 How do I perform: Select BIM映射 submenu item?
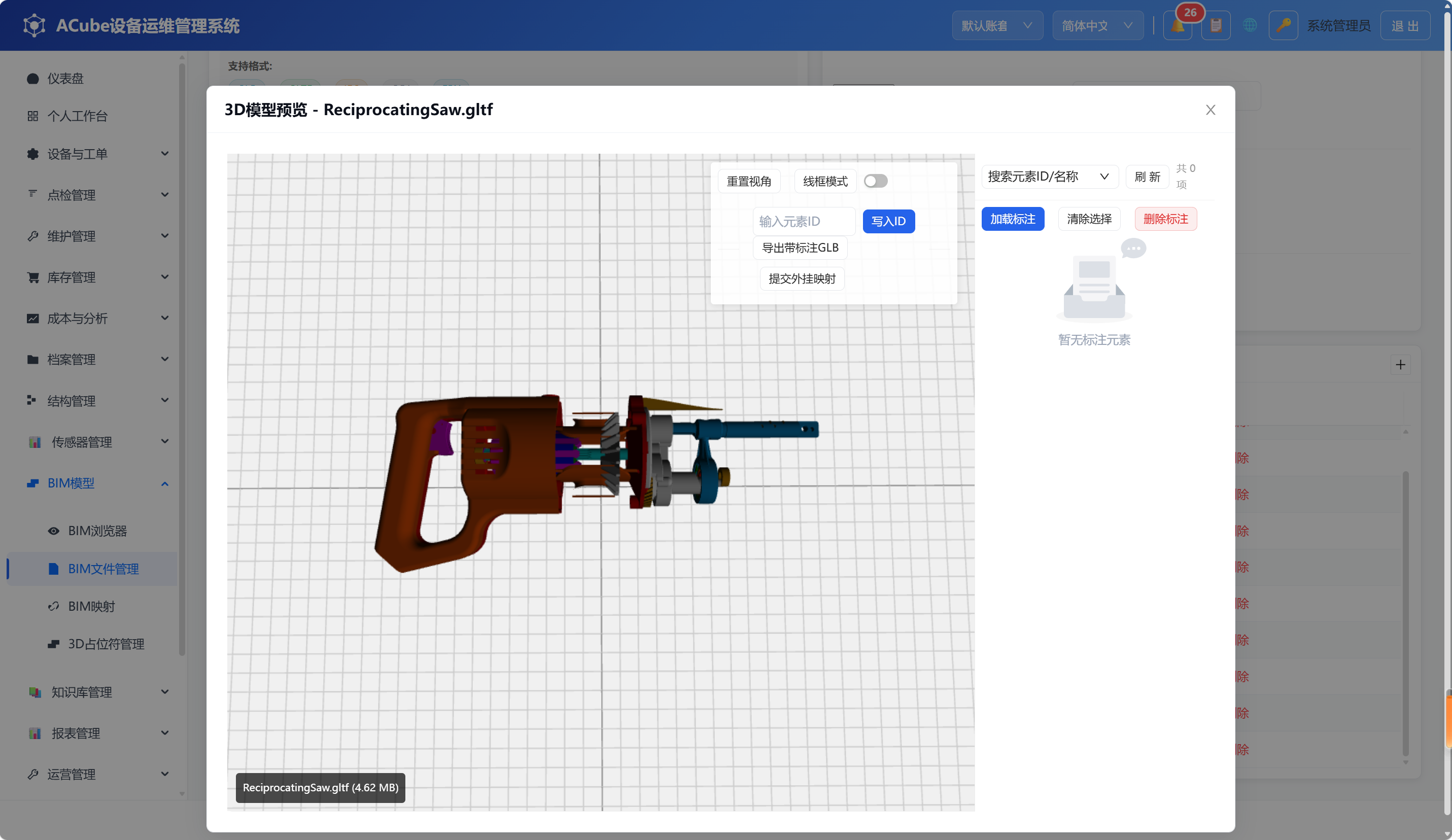click(x=92, y=606)
